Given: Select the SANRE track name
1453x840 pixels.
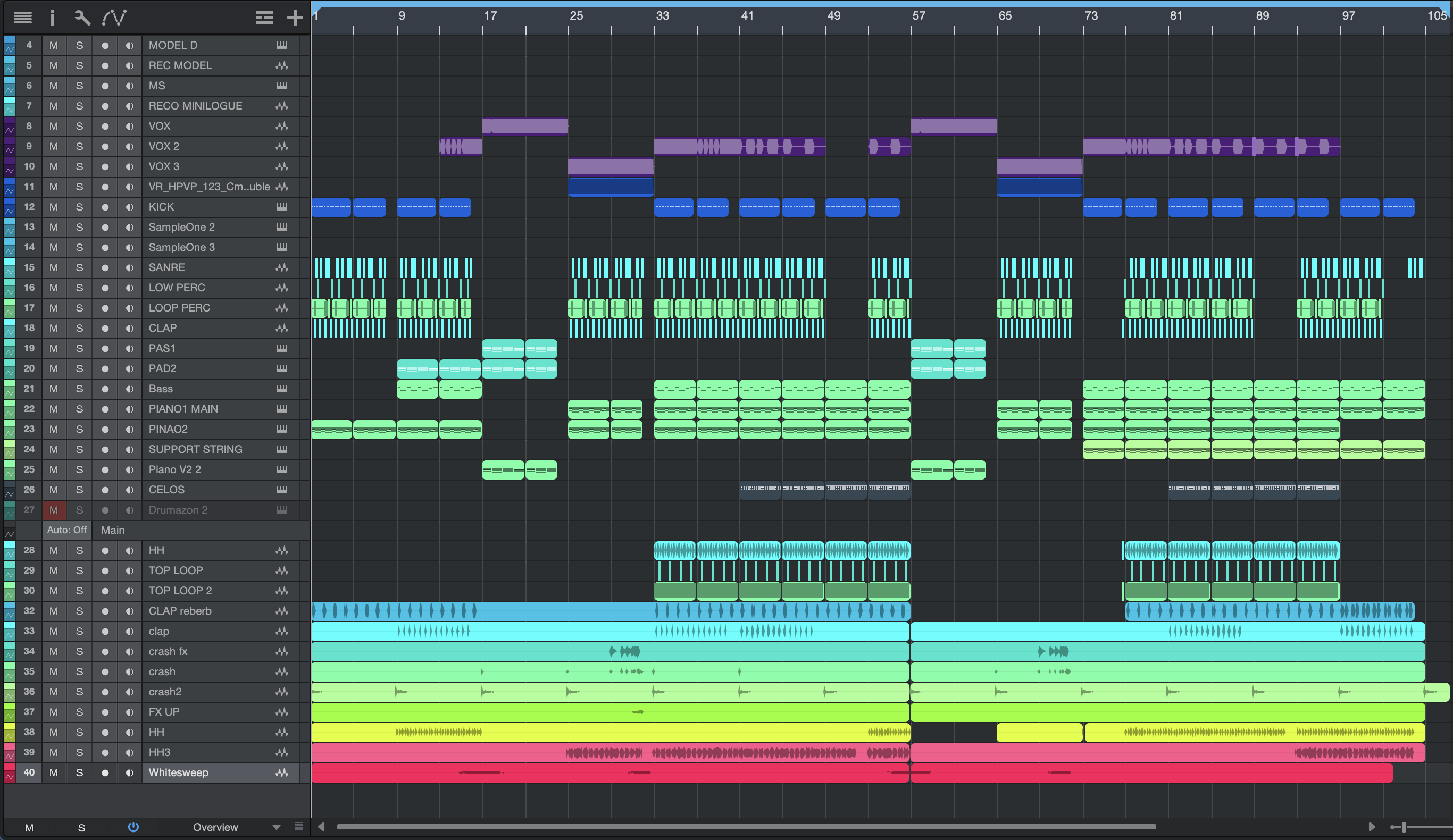Looking at the screenshot, I should tap(166, 267).
